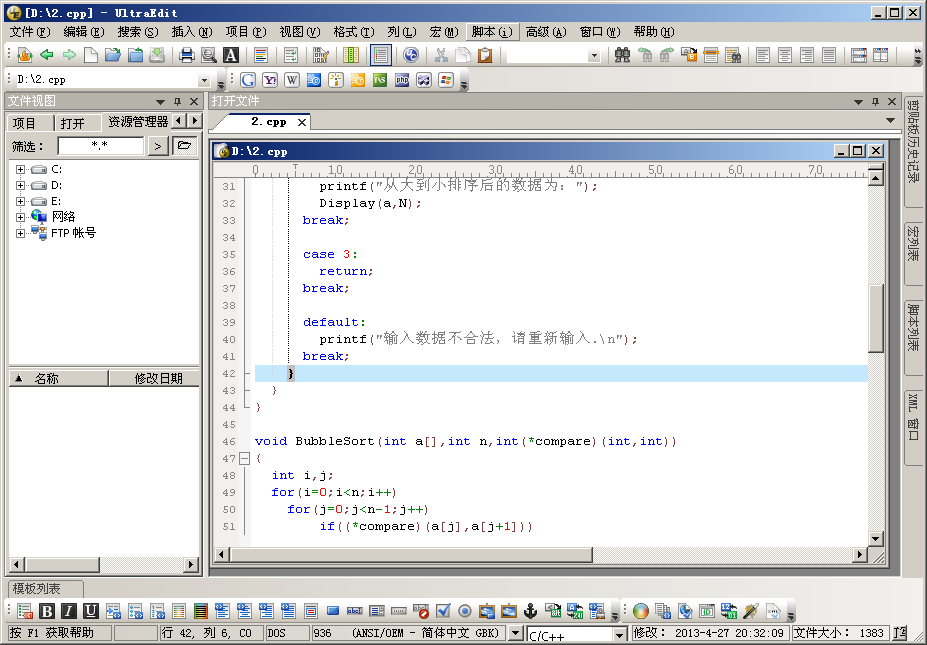The image size is (927, 645).
Task: Click the Find in Files icon
Action: tap(733, 55)
